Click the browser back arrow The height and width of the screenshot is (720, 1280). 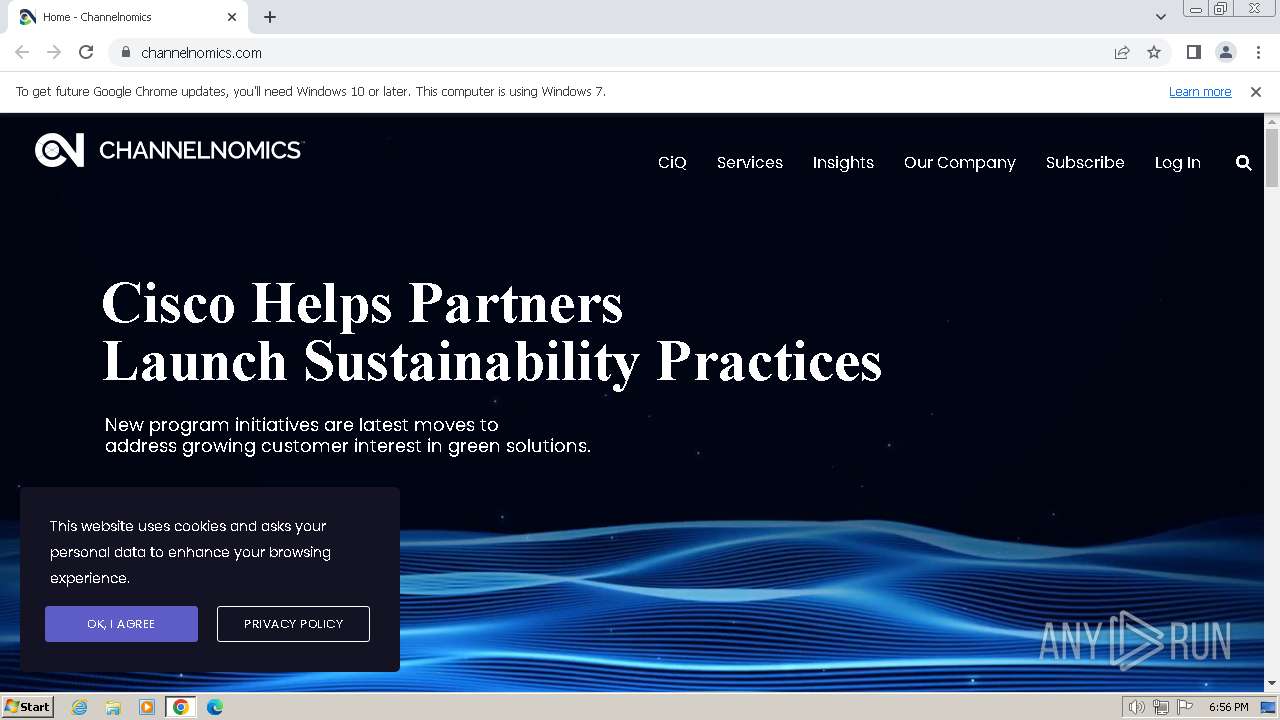(x=22, y=52)
